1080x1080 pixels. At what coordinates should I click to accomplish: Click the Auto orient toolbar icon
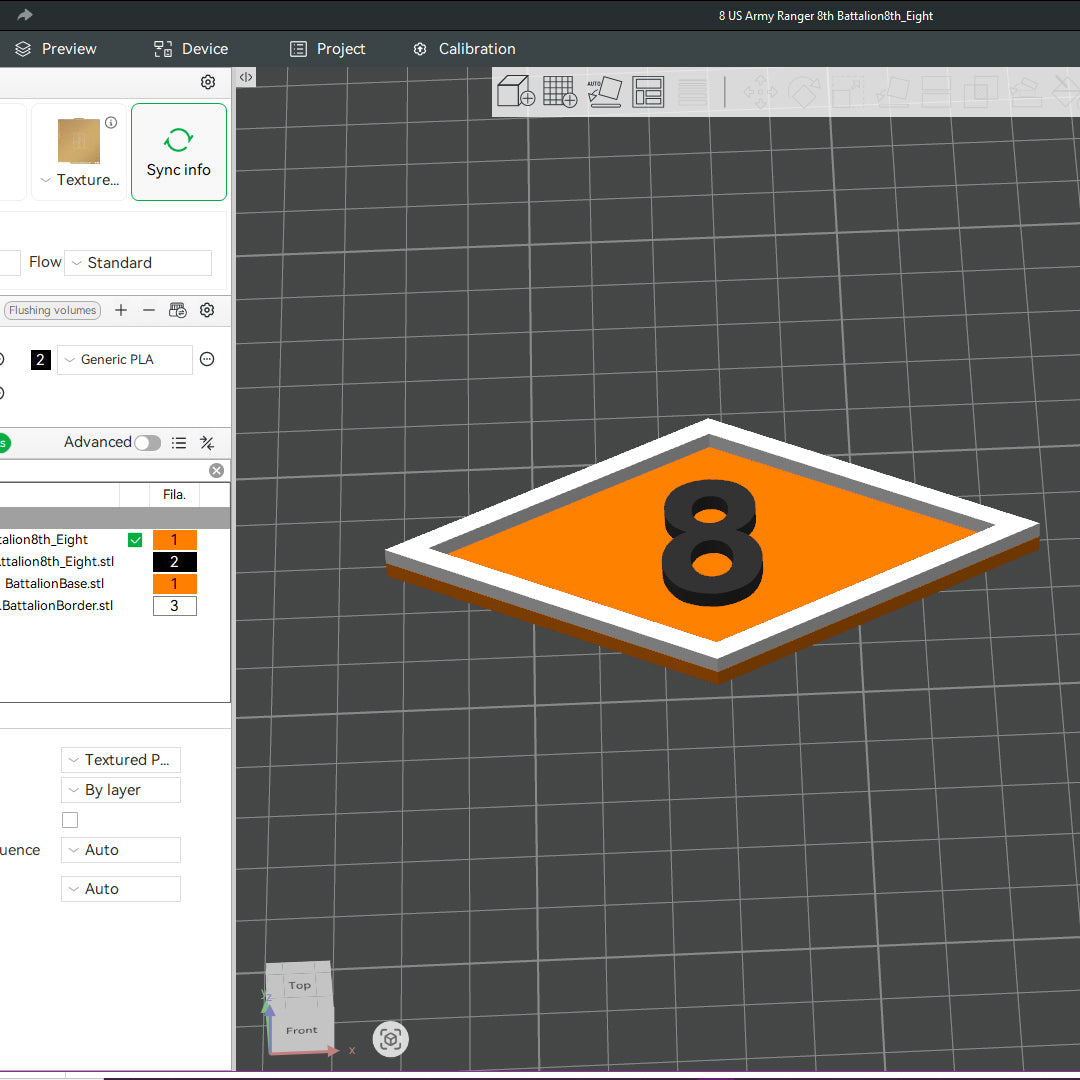(604, 92)
